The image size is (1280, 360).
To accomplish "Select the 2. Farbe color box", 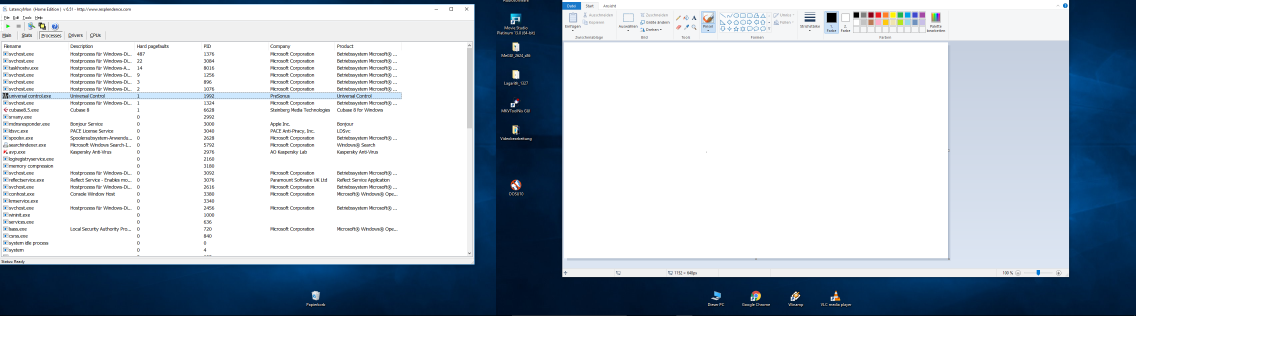I will (845, 22).
